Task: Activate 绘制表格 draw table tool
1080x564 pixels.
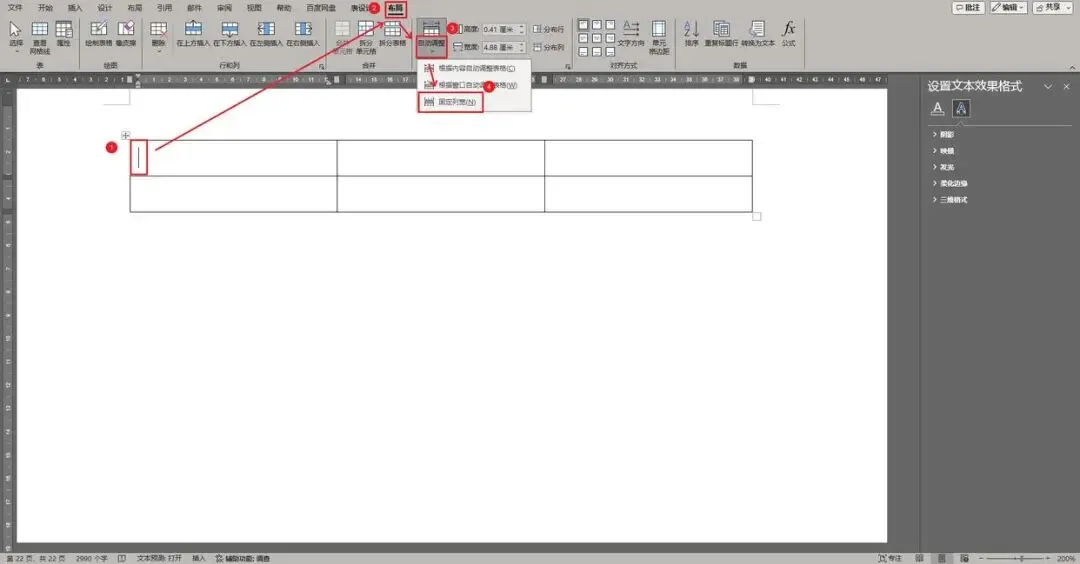Action: [x=98, y=34]
